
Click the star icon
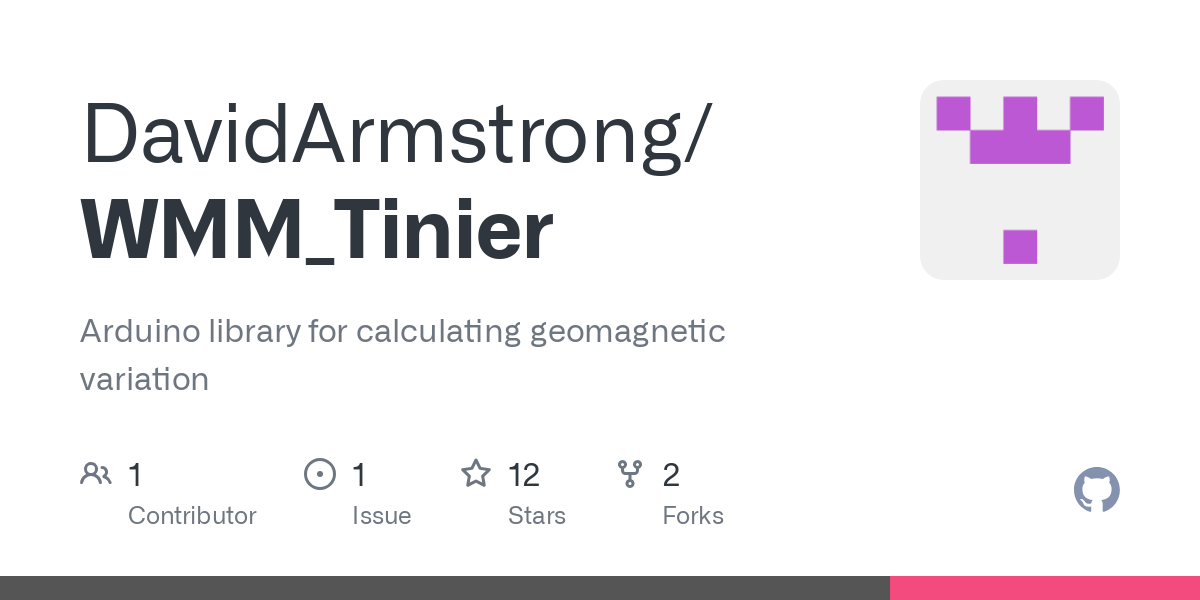475,474
